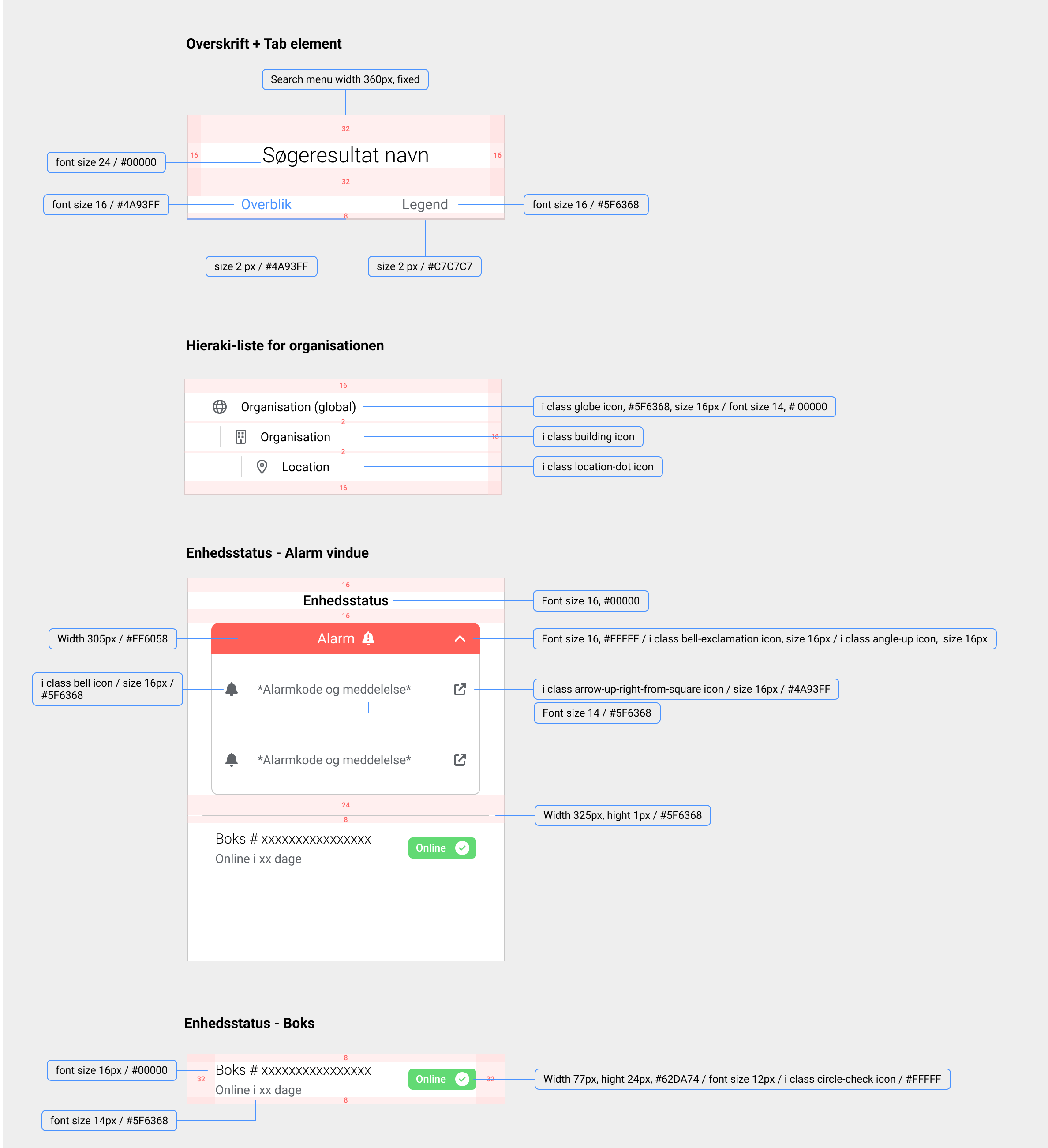
Task: Switch to the Legend tab
Action: (x=425, y=204)
